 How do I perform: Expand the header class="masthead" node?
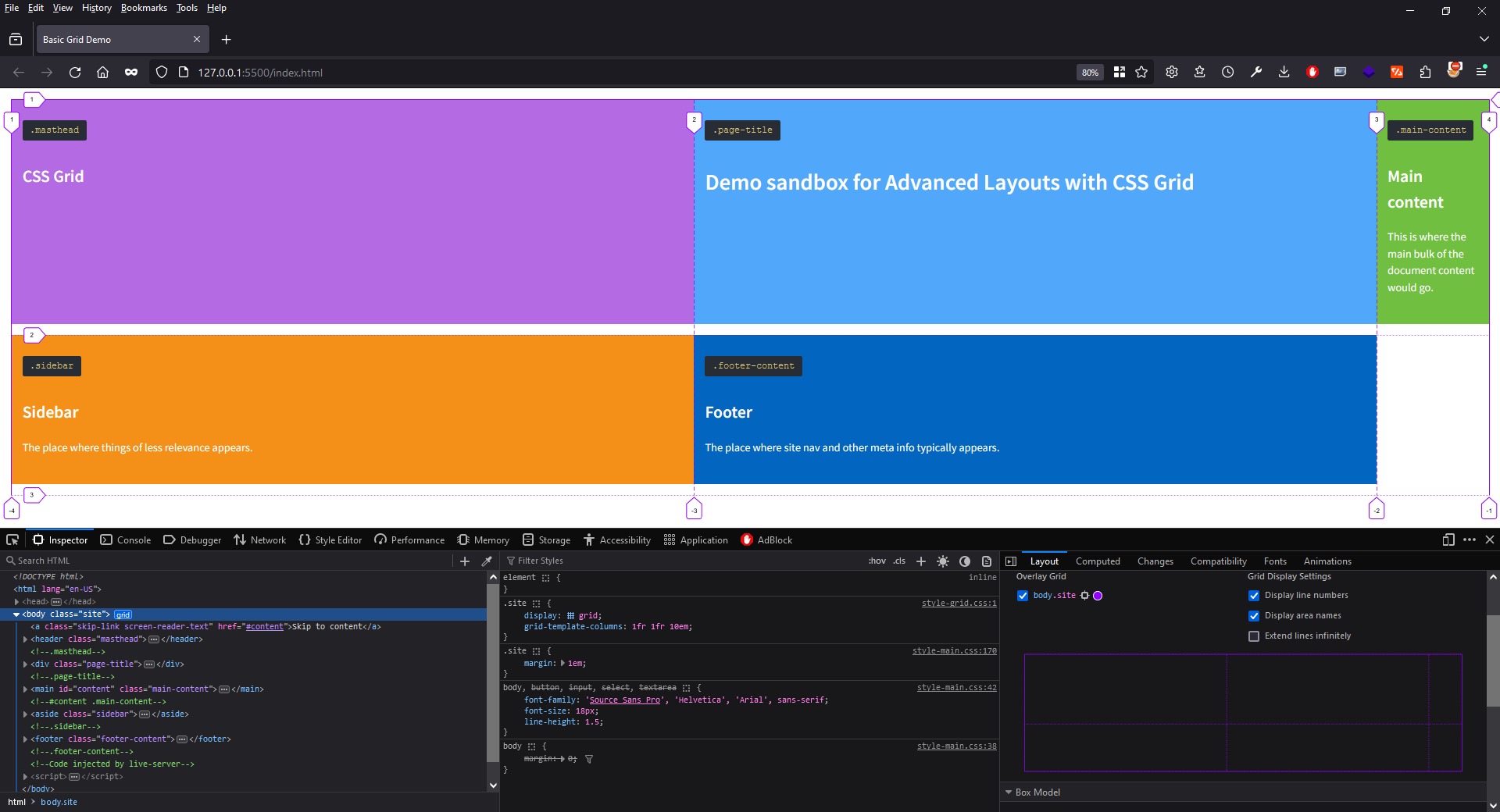25,639
